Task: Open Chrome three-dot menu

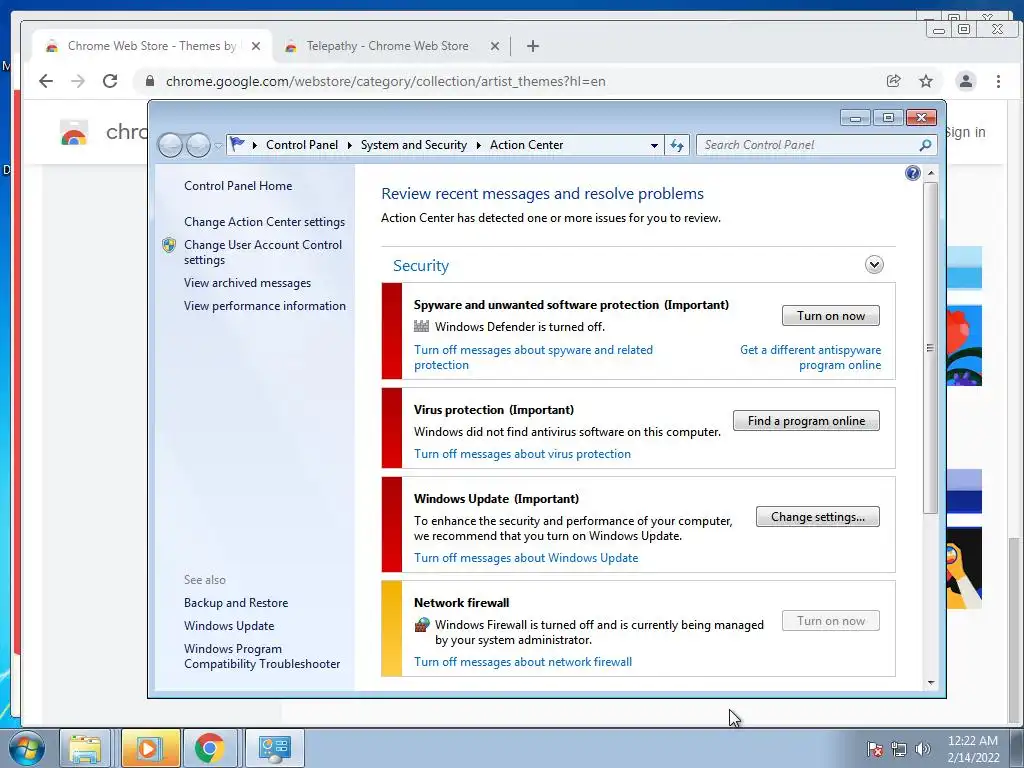Action: (998, 81)
